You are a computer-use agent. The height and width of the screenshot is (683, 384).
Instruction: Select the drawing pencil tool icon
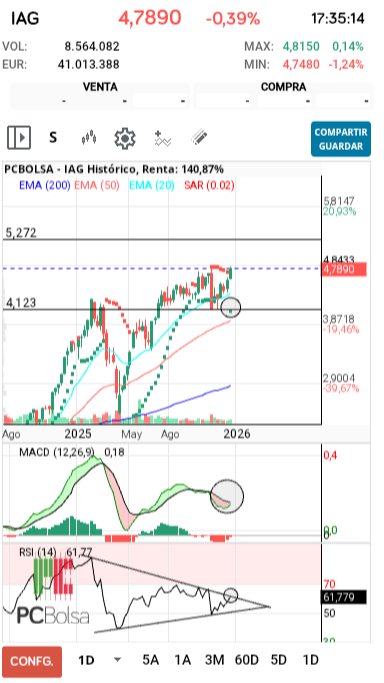click(199, 138)
